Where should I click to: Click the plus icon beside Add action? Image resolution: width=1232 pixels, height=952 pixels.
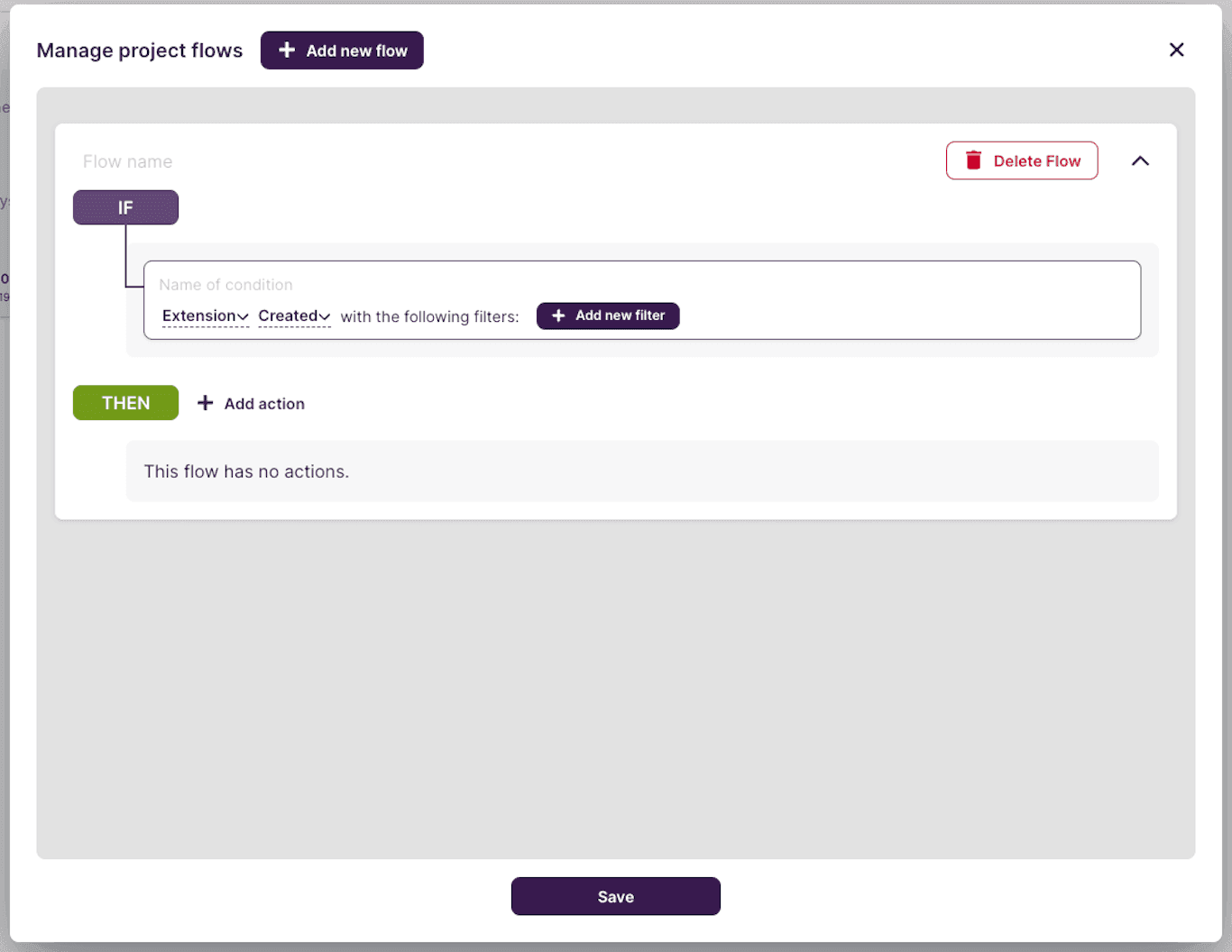click(x=206, y=403)
